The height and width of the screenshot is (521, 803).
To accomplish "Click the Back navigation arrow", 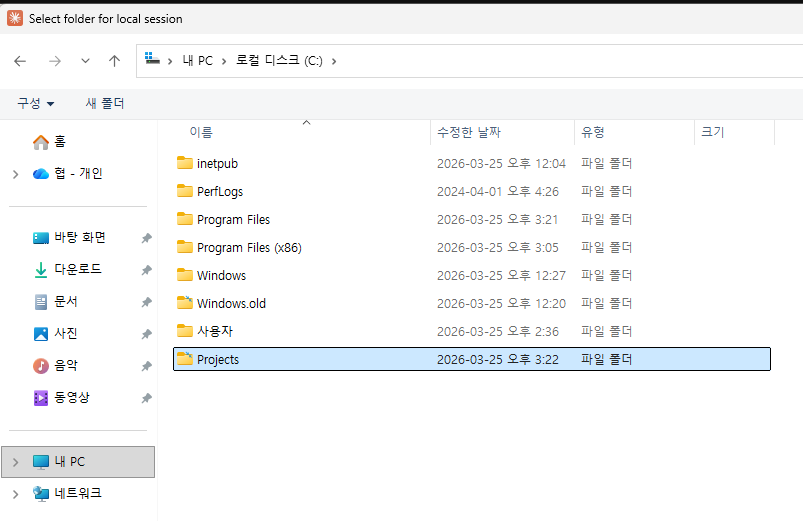I will point(20,61).
